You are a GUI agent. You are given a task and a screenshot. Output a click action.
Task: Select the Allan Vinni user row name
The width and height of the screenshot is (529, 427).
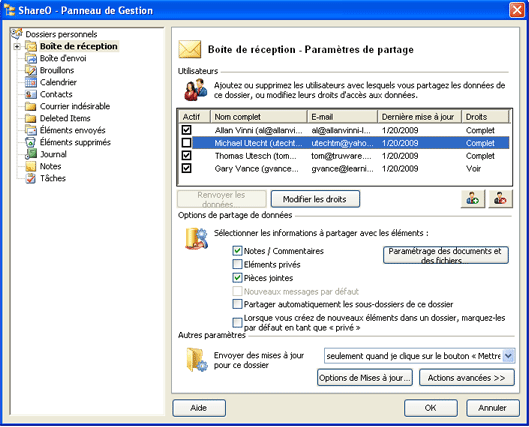coord(258,130)
